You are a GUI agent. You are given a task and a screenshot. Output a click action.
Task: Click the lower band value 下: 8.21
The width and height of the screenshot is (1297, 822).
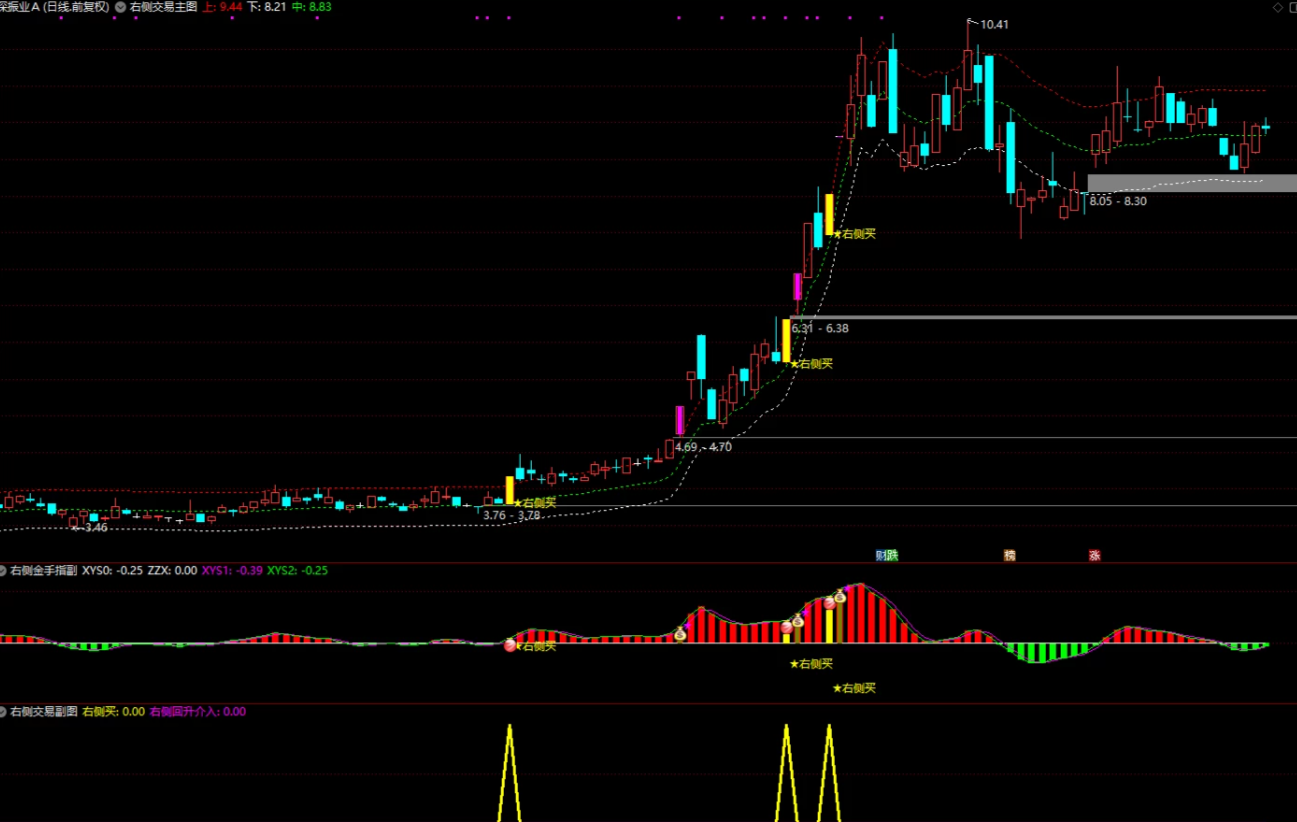(267, 6)
